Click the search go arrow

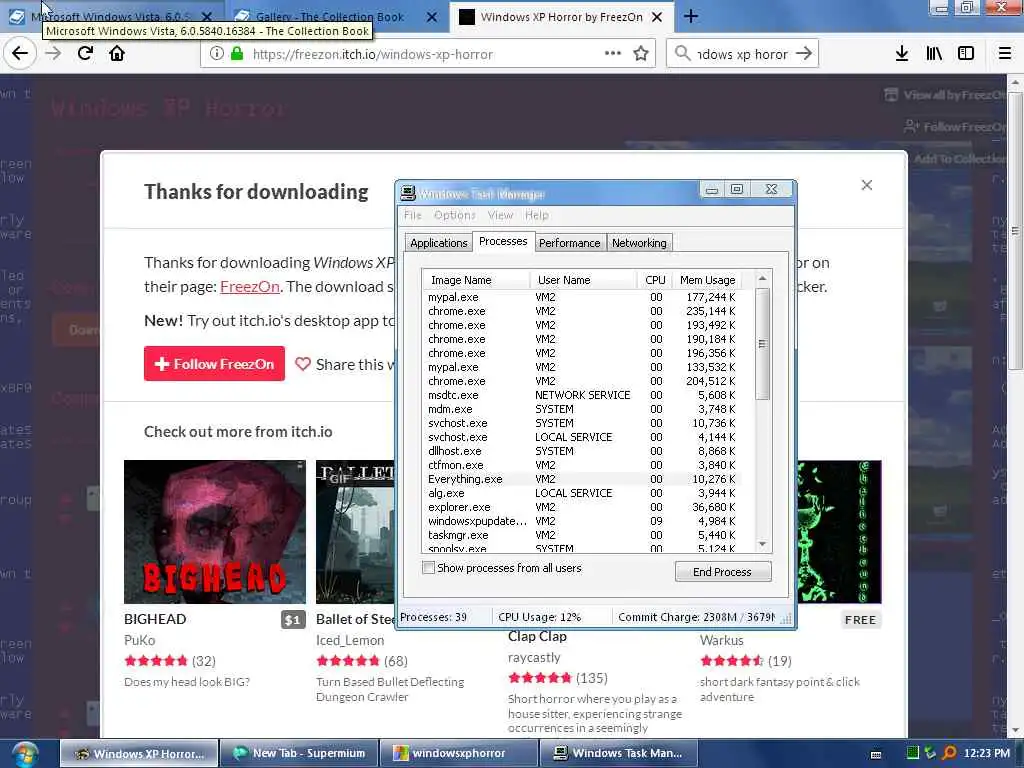(x=804, y=54)
